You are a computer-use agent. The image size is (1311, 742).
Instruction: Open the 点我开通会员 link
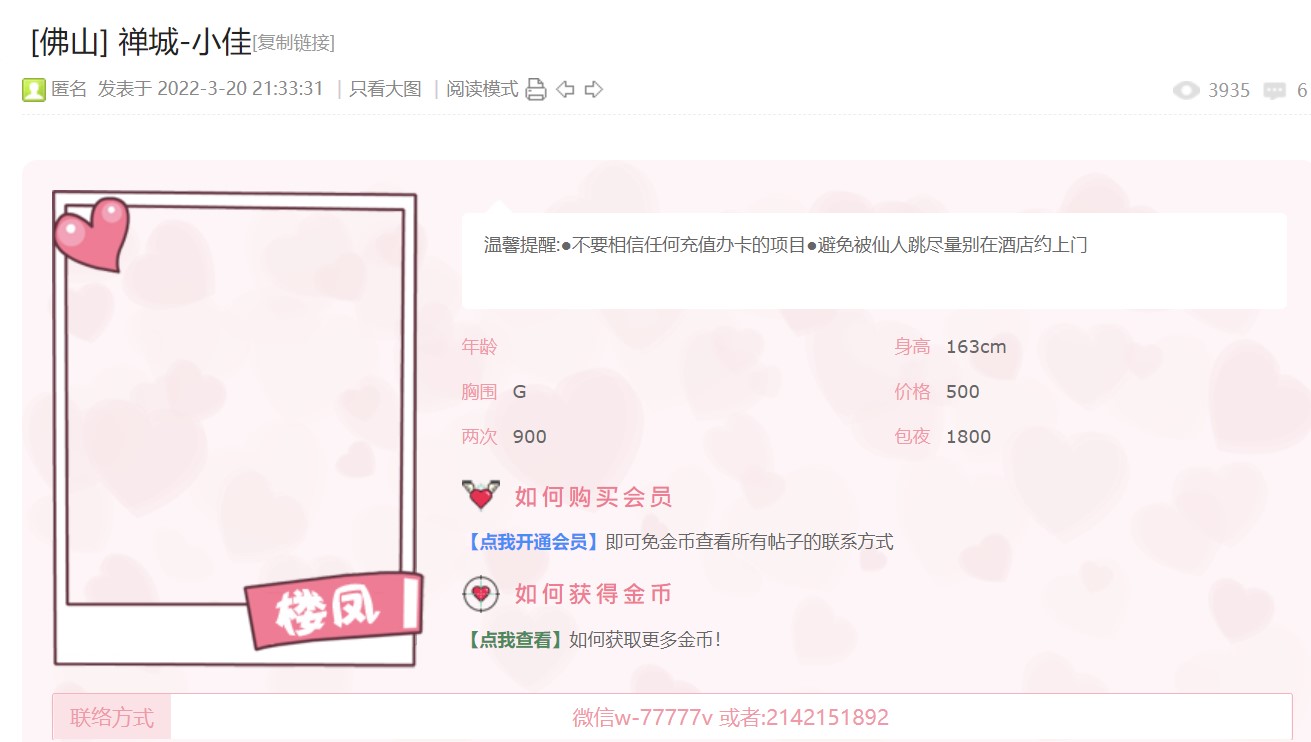click(533, 542)
